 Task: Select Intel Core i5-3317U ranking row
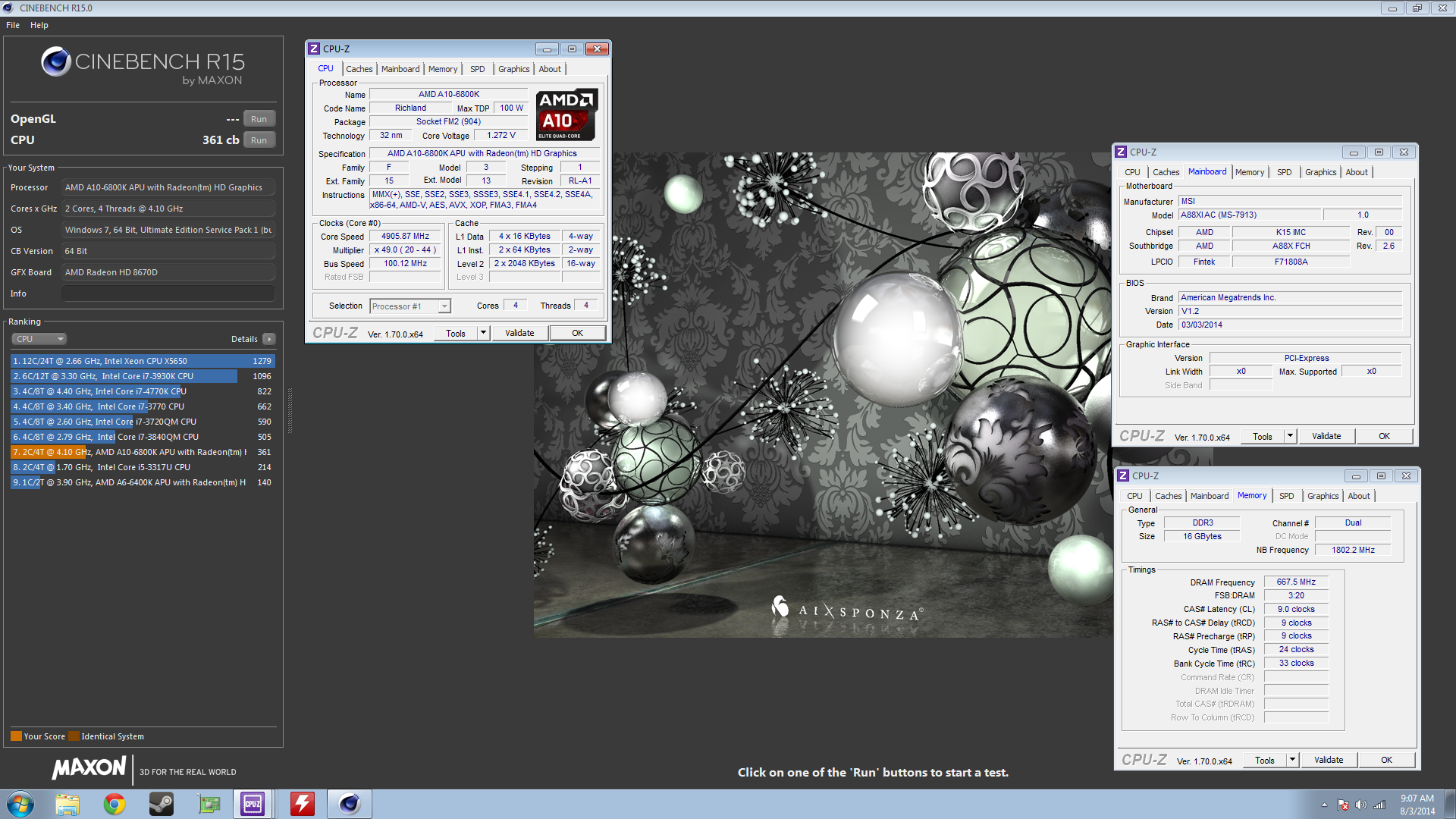point(143,467)
